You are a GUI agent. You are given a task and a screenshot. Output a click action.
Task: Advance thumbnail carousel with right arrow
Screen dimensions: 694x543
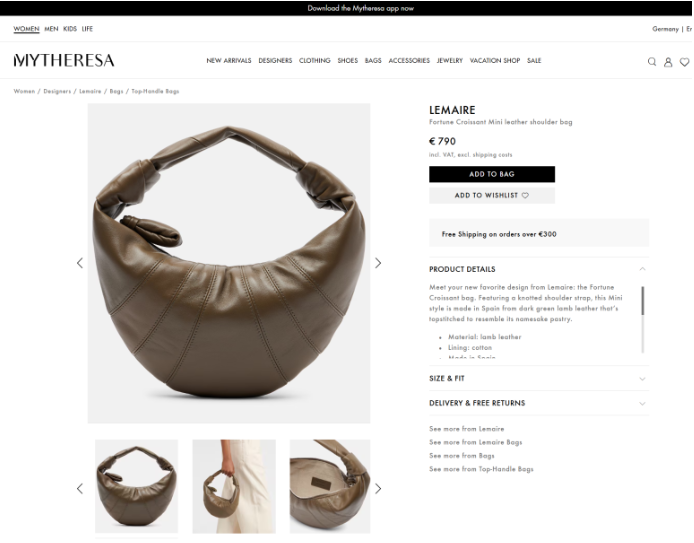[x=378, y=489]
